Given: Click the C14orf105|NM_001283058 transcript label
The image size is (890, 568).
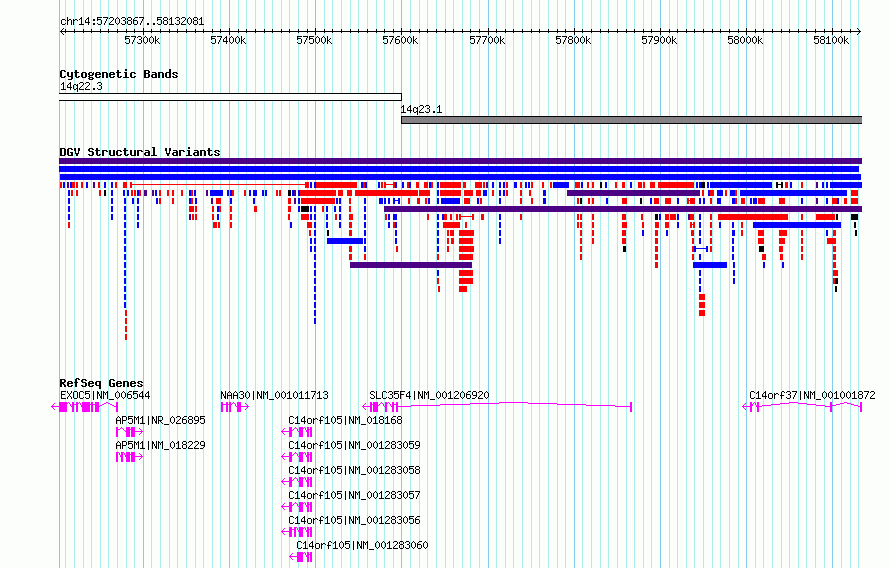Looking at the screenshot, I should 354,470.
